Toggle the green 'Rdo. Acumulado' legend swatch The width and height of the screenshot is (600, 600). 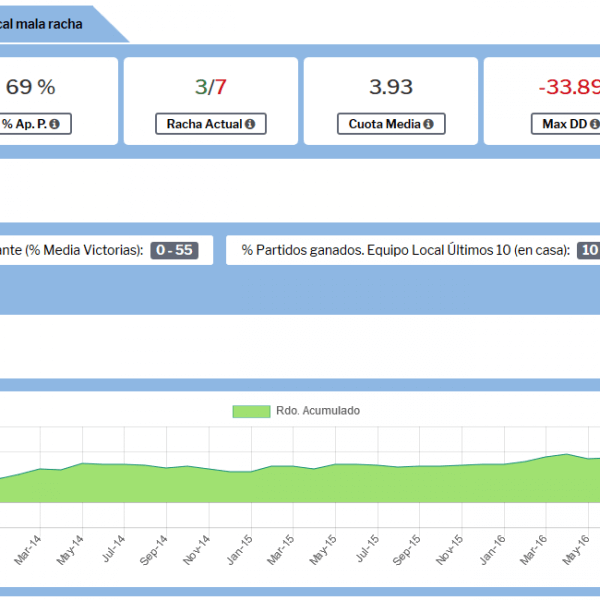251,411
